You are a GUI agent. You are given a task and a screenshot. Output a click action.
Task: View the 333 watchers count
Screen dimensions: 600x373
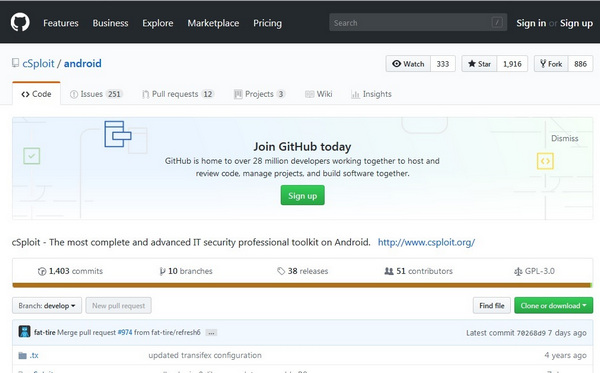[443, 64]
